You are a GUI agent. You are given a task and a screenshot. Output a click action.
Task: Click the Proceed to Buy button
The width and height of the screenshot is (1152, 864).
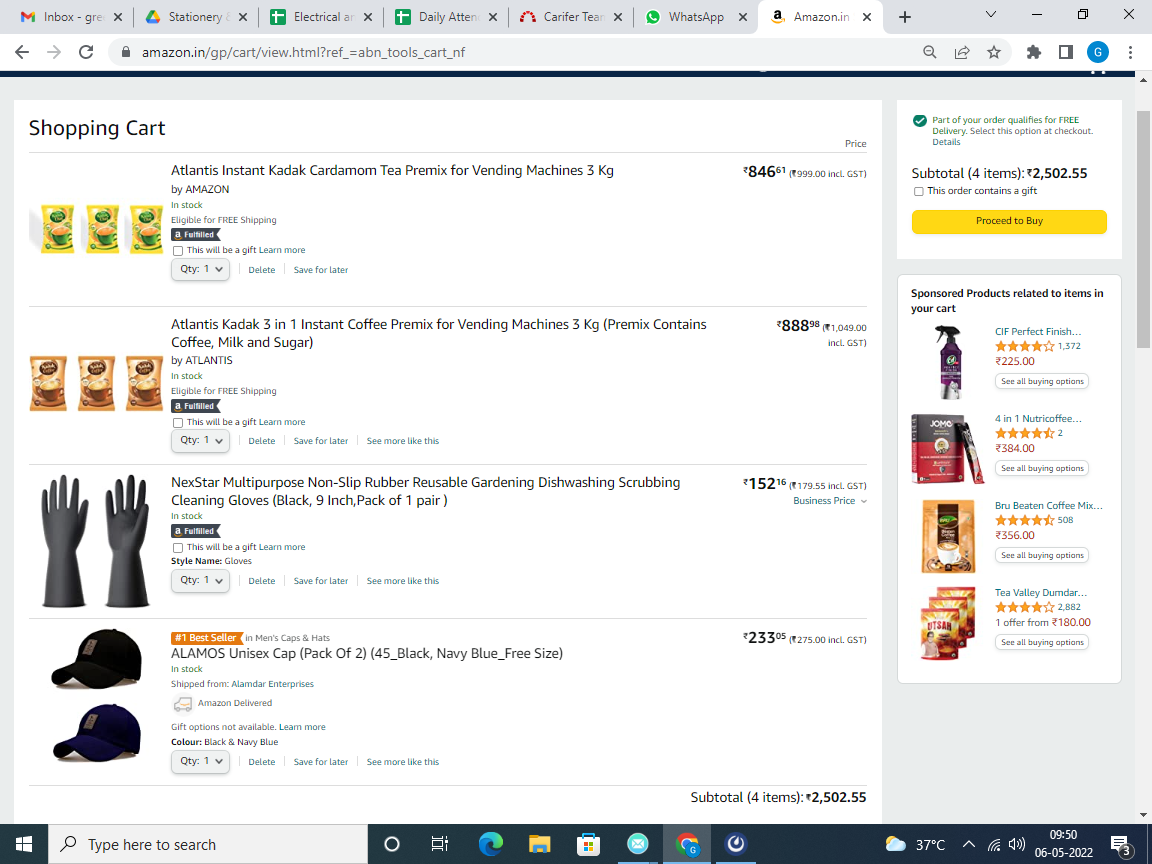pos(1009,221)
